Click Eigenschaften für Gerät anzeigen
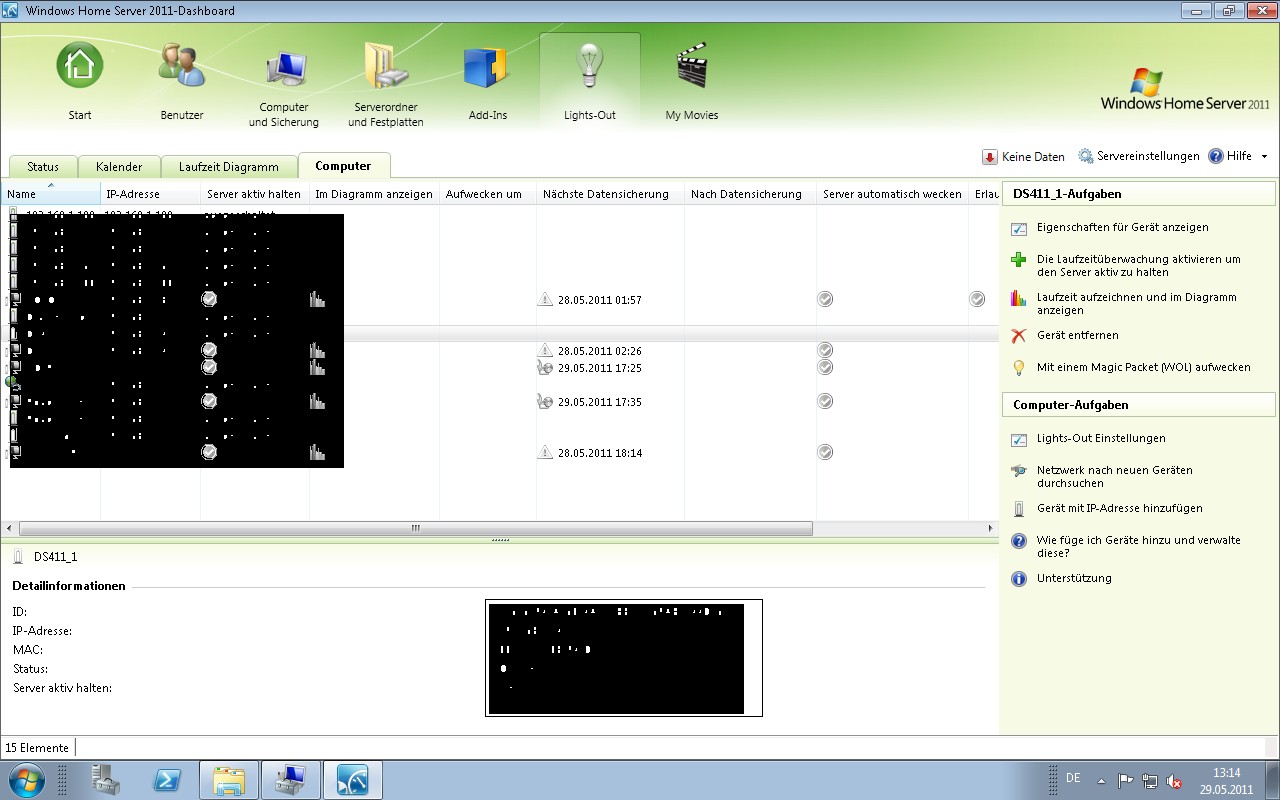 coord(1122,228)
